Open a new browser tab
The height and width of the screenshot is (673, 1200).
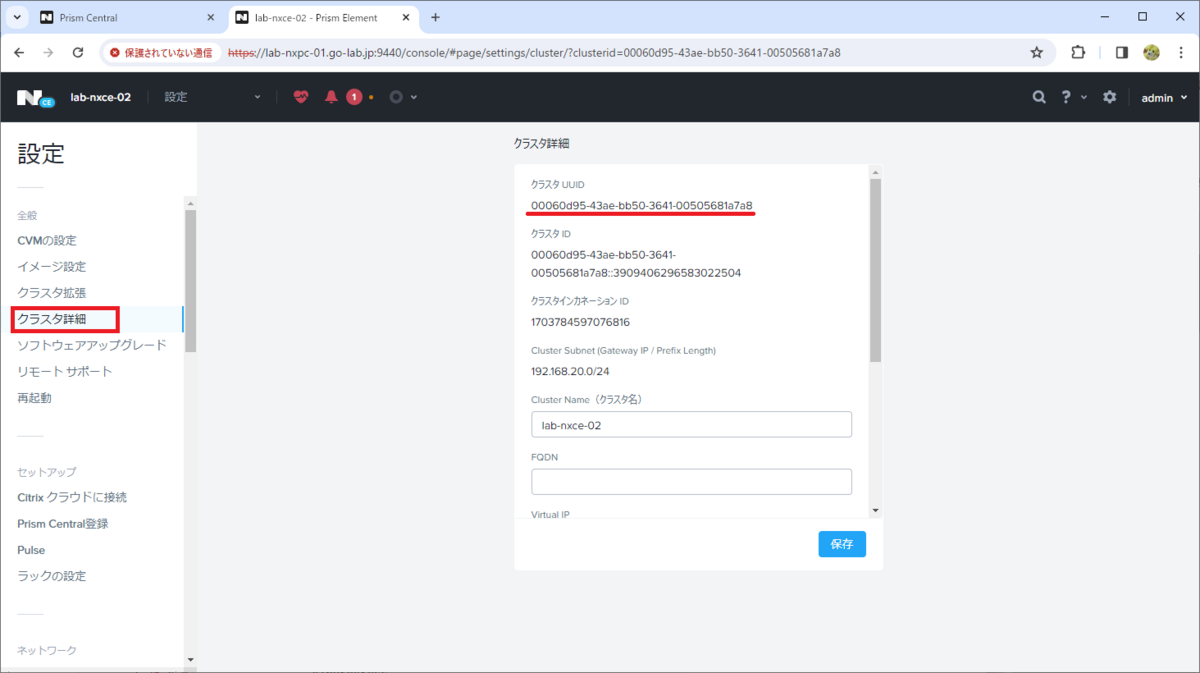pyautogui.click(x=435, y=18)
